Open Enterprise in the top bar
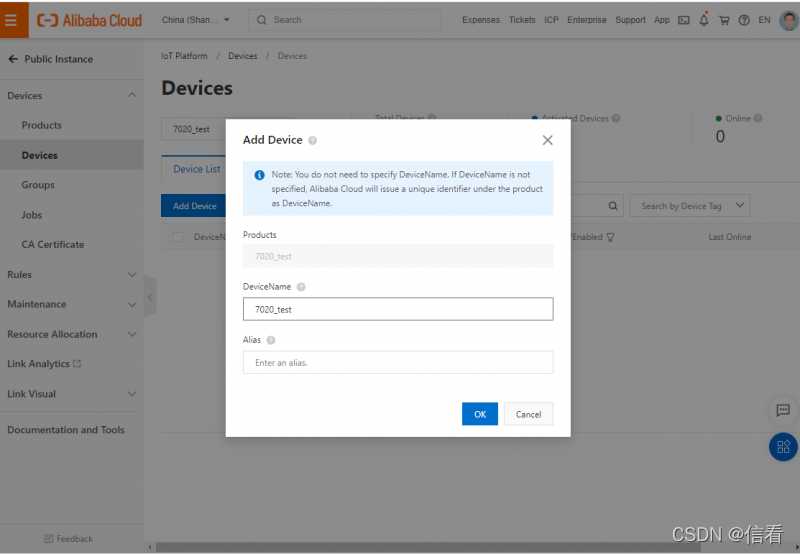The height and width of the screenshot is (554, 800). (x=587, y=20)
